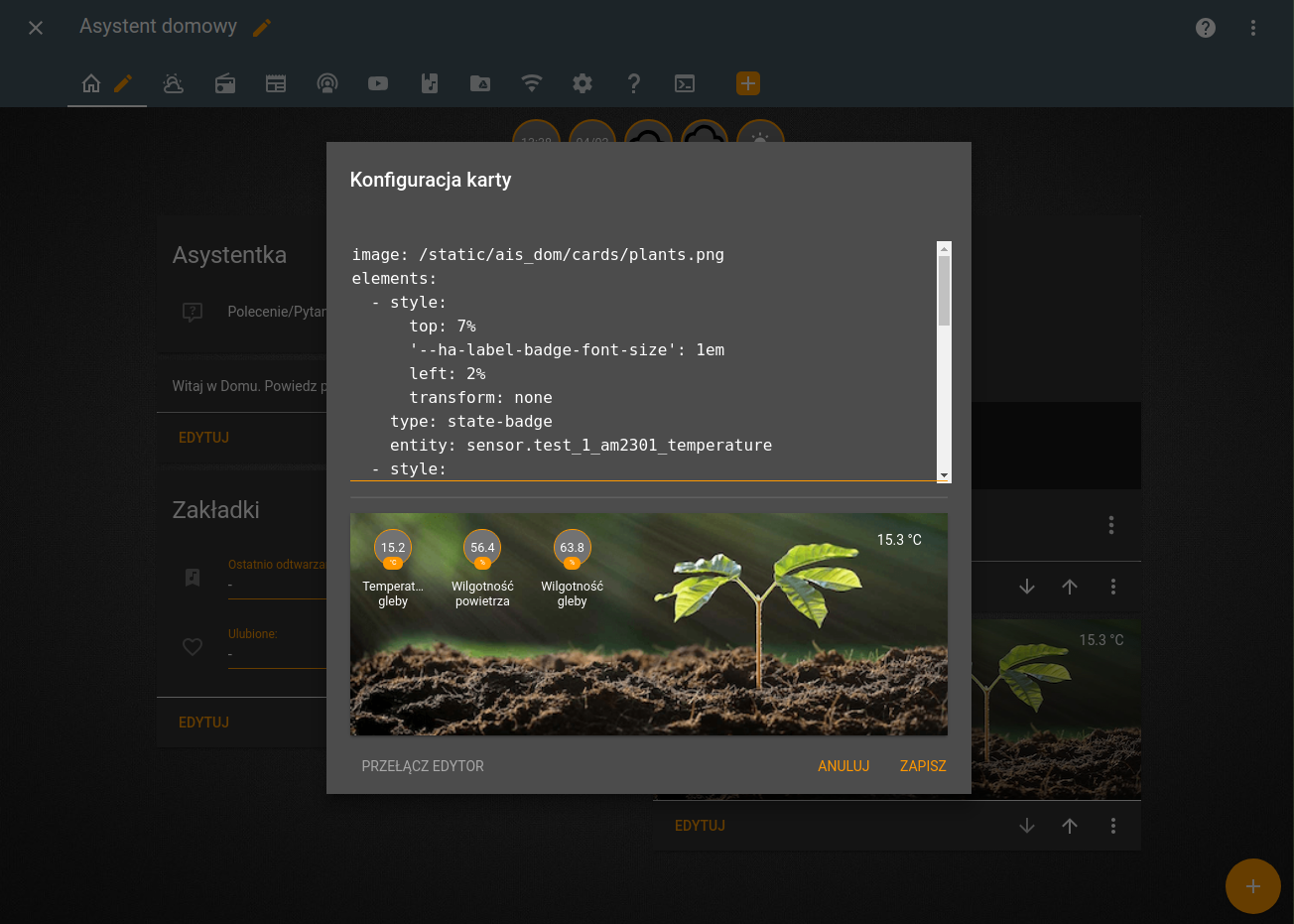Open the help question mark icon

click(x=1206, y=28)
